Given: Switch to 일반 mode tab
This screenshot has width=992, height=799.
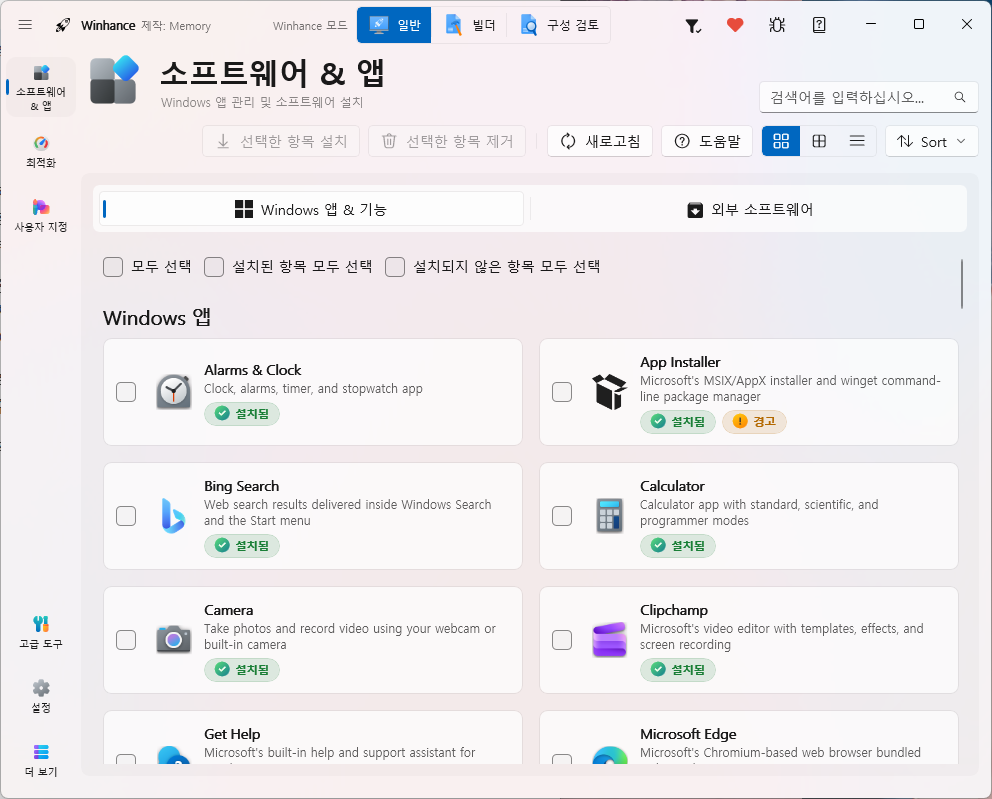Looking at the screenshot, I should pyautogui.click(x=394, y=25).
